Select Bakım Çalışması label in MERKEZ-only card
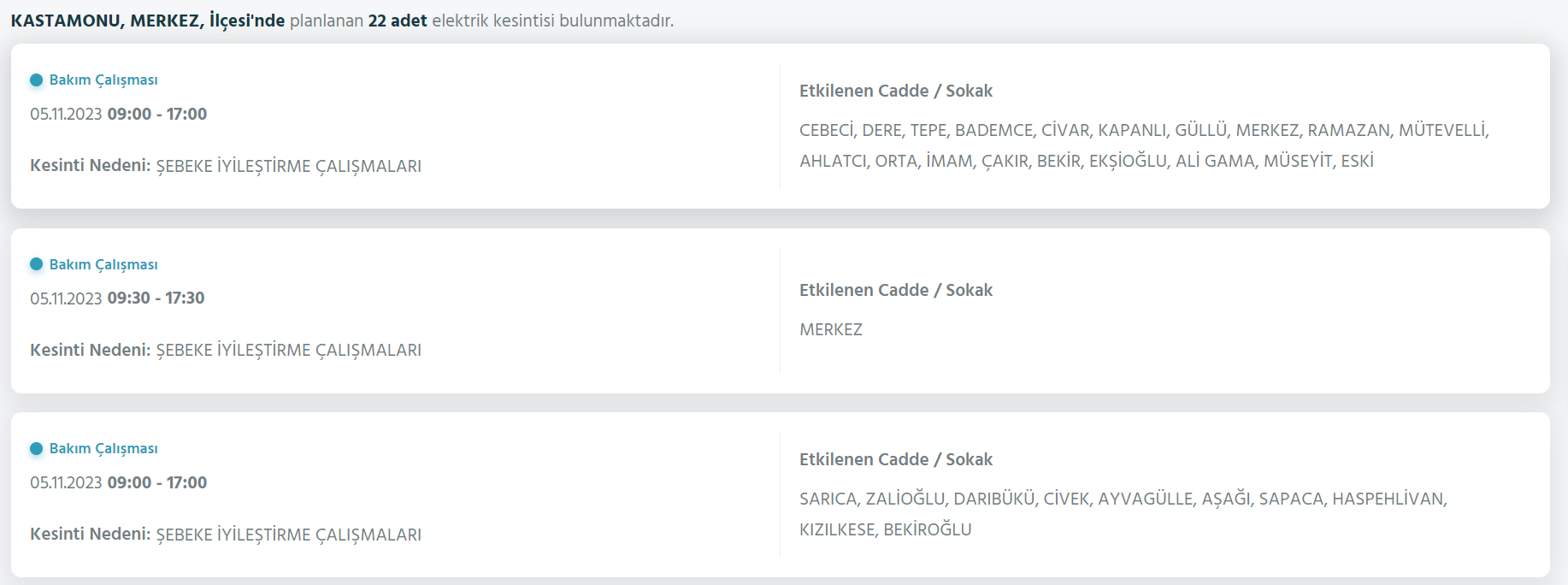The height and width of the screenshot is (585, 1568). (103, 264)
